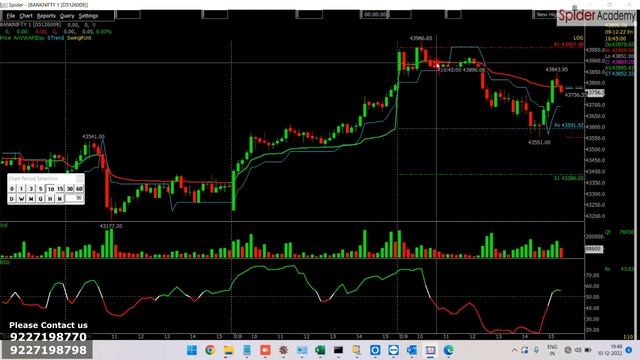Viewport: 640px width, 360px height.
Task: Open the File menu
Action: [x=11, y=16]
